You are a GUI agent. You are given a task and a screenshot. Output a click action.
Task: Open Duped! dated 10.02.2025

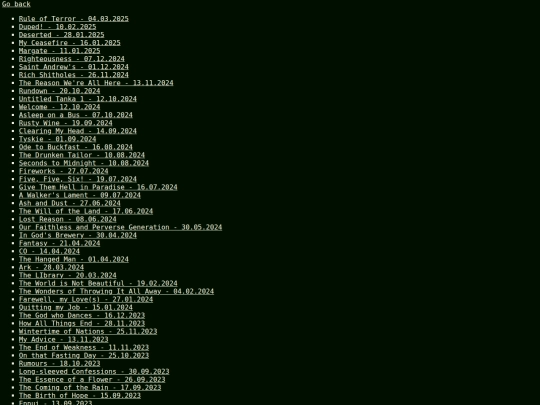pos(58,27)
